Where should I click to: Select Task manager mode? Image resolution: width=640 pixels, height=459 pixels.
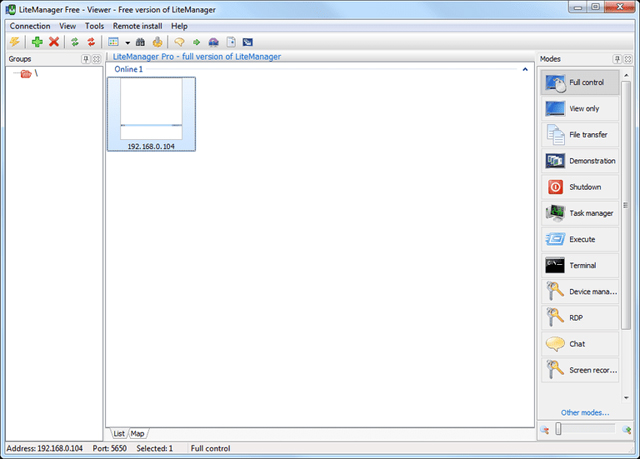click(x=580, y=213)
